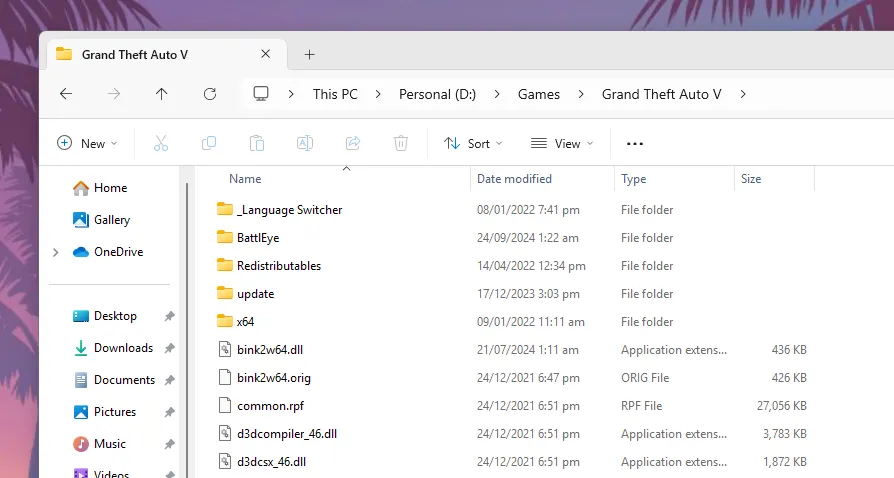Open Desktop in quick access
The height and width of the screenshot is (478, 894).
click(105, 315)
